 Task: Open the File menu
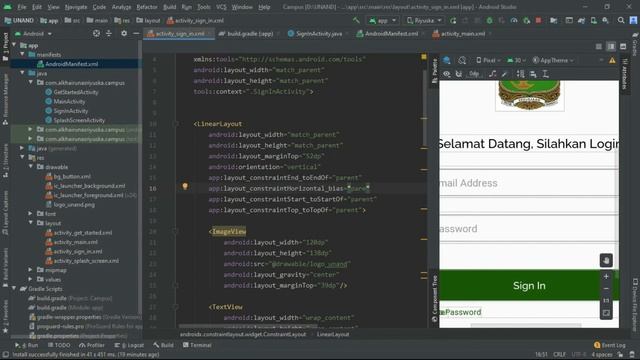point(22,7)
